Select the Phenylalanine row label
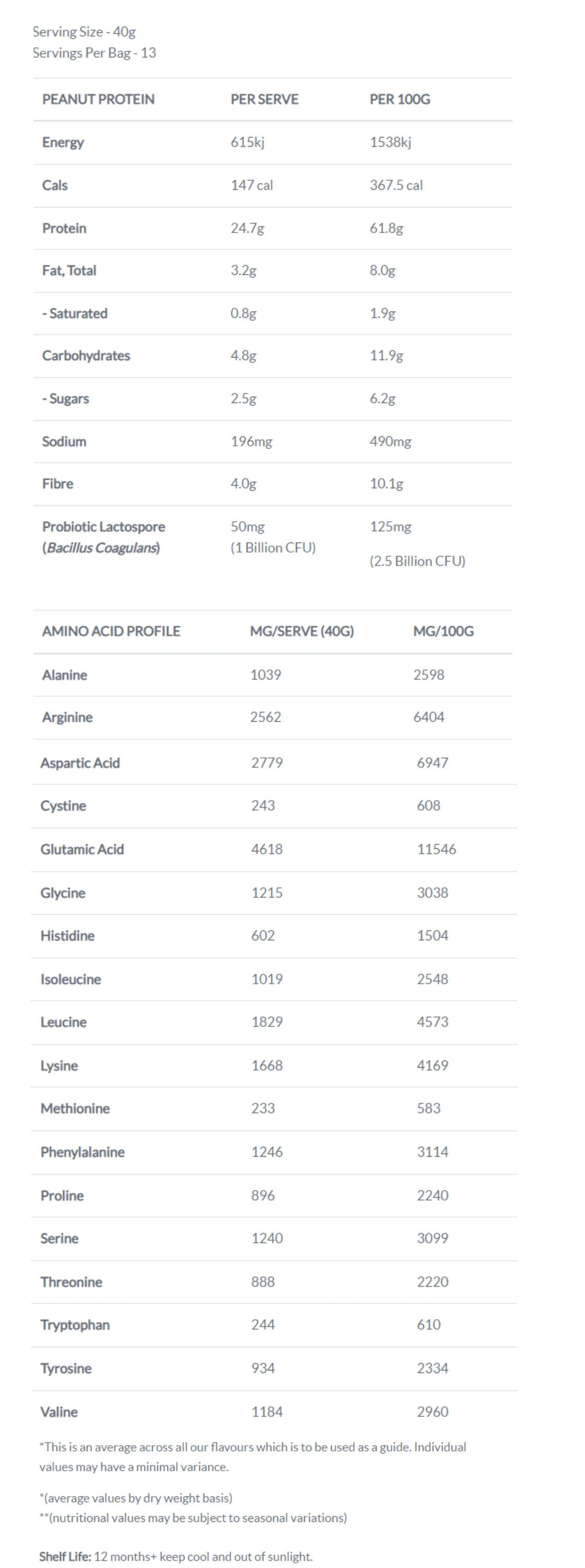This screenshot has height=1568, width=585. click(82, 1152)
